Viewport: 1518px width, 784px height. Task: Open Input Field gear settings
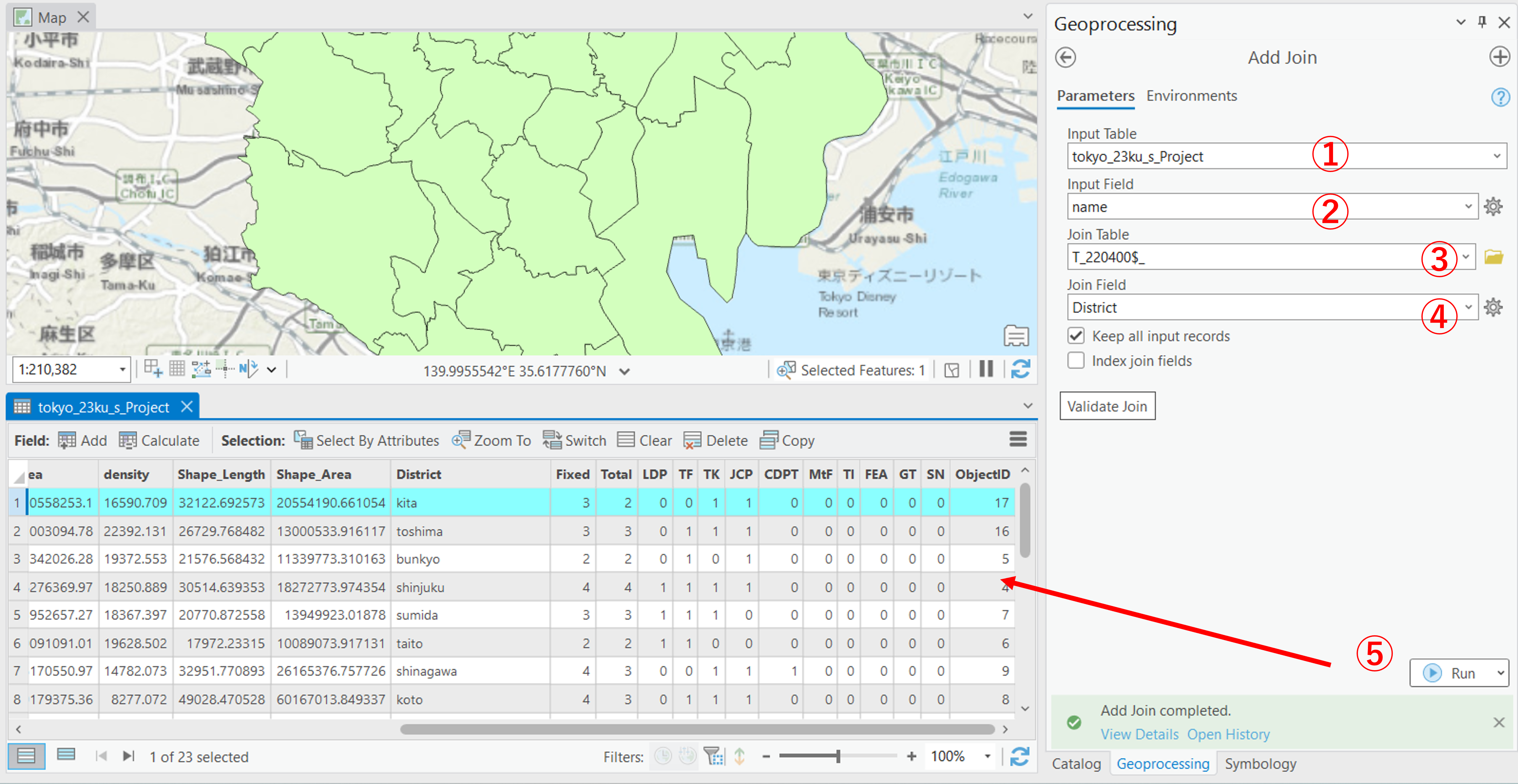point(1493,207)
